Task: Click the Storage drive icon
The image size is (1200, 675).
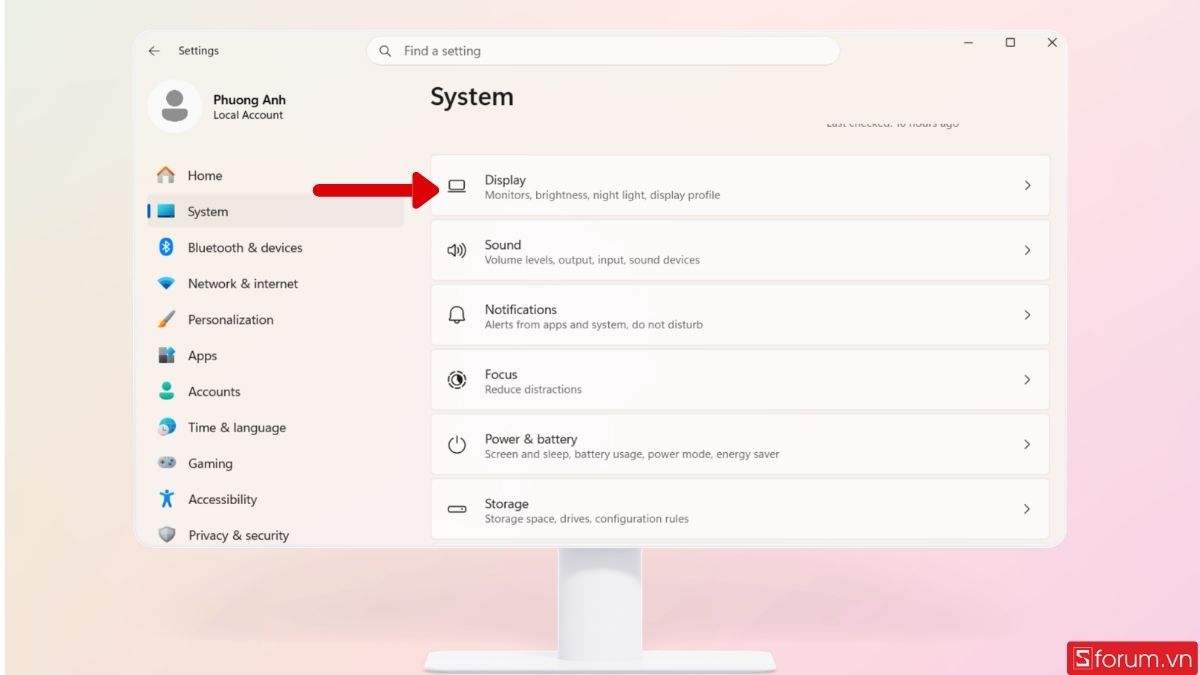Action: [x=457, y=509]
